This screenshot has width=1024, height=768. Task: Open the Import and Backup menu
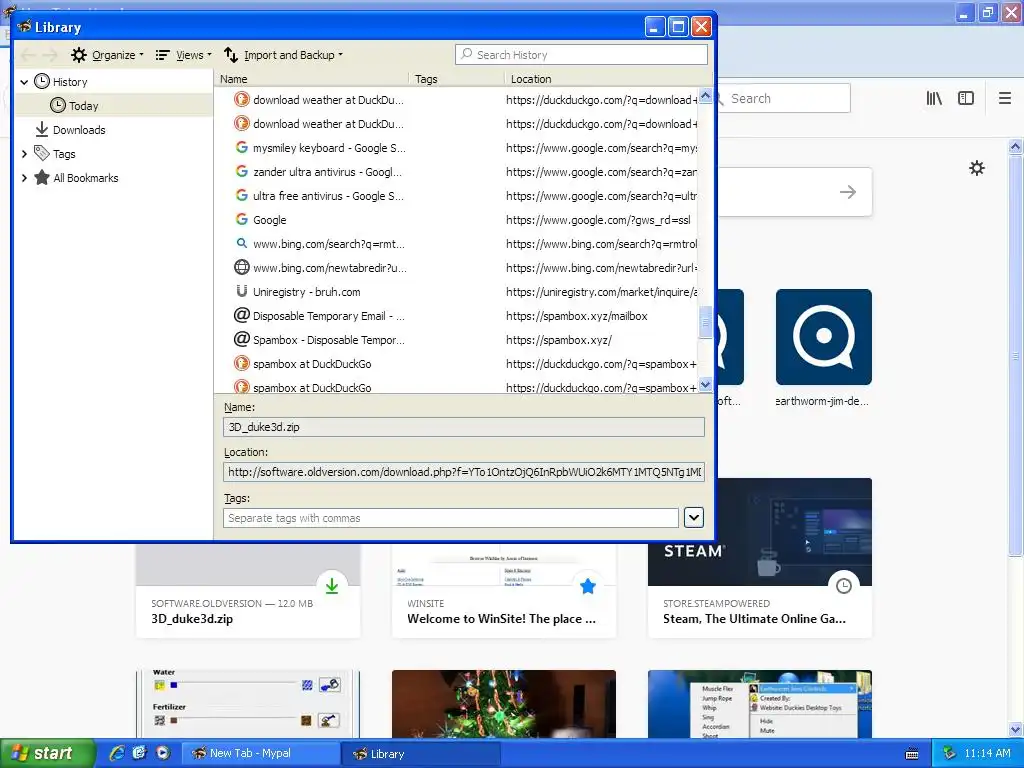[283, 55]
